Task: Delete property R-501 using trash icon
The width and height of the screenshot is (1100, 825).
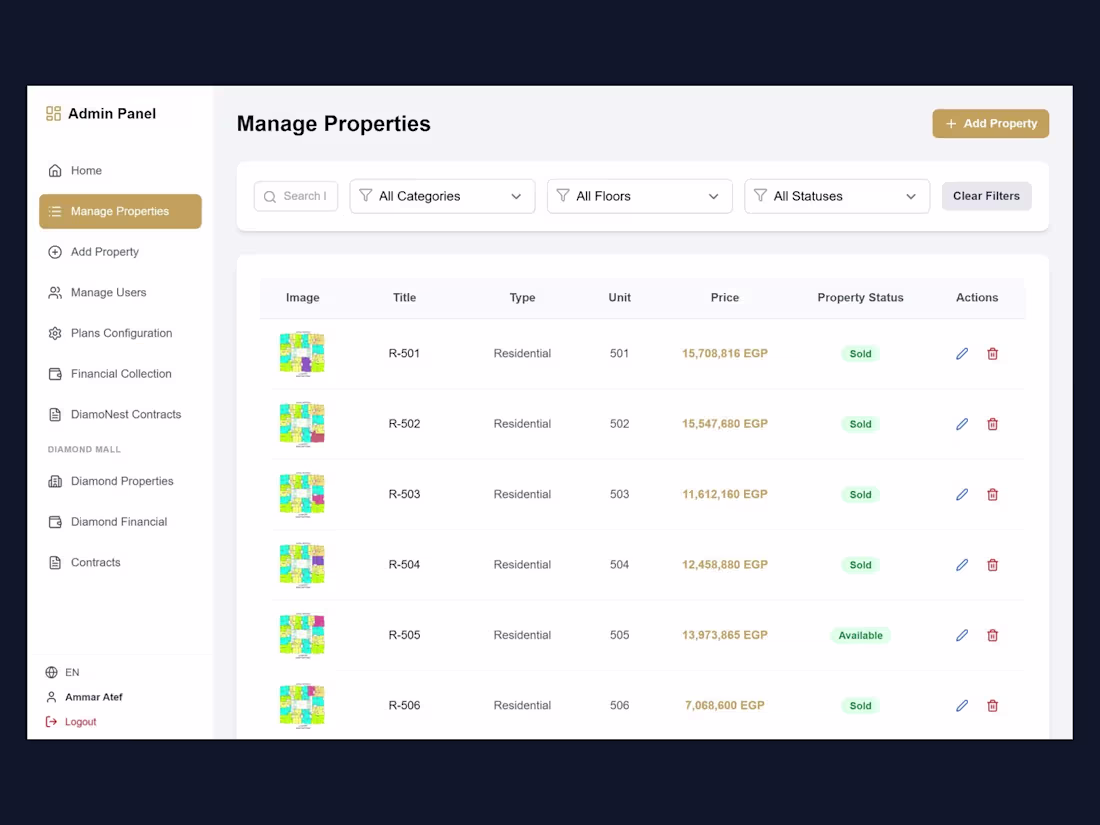Action: 993,354
